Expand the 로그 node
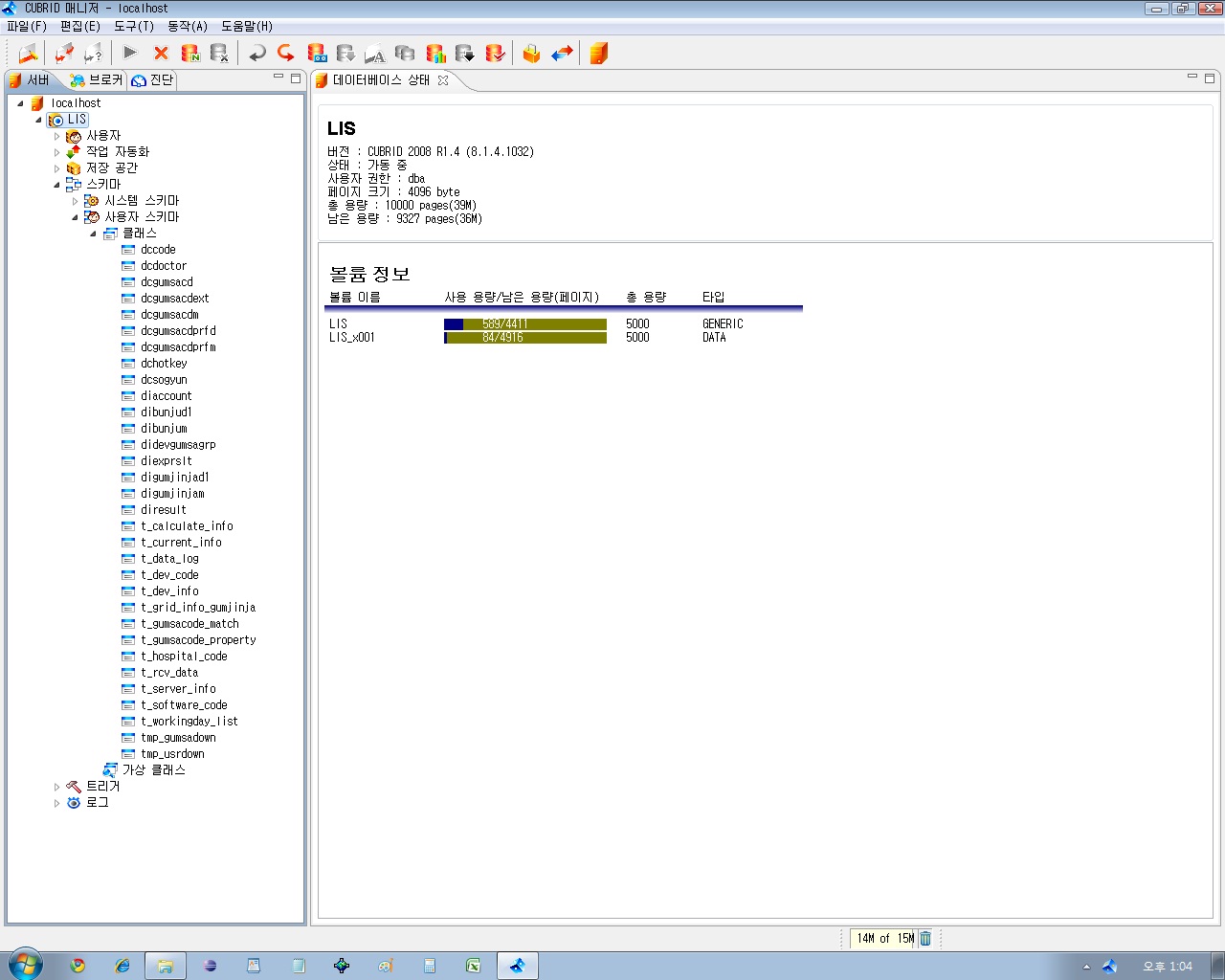Screen dimensions: 1225x980 (x=56, y=803)
